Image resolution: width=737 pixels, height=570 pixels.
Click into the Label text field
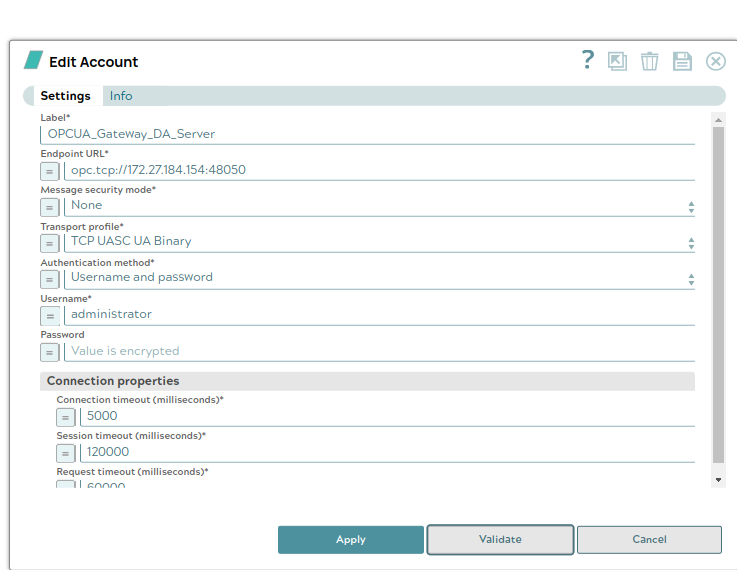tap(367, 133)
